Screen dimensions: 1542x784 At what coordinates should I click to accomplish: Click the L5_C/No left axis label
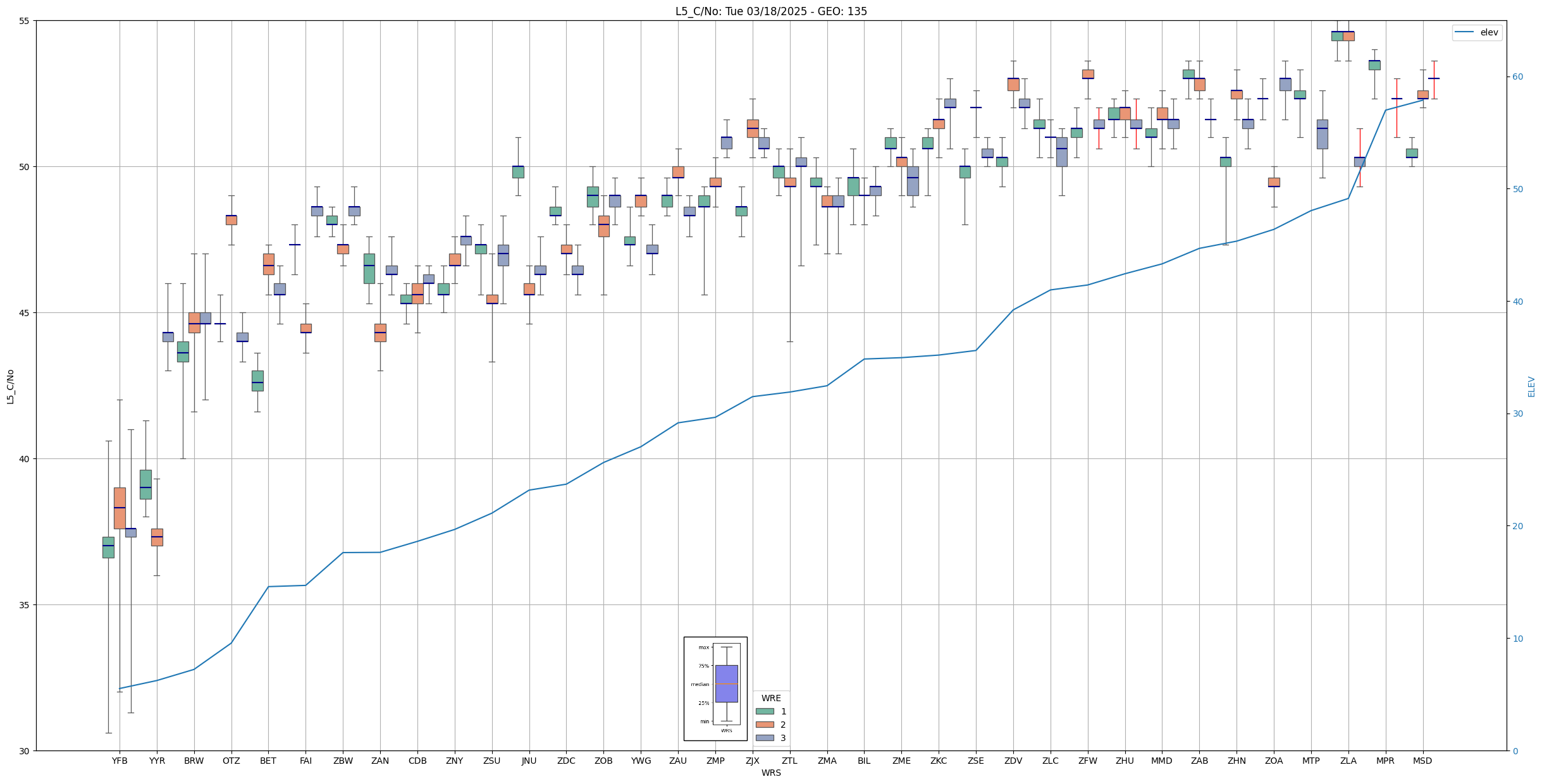(10, 386)
